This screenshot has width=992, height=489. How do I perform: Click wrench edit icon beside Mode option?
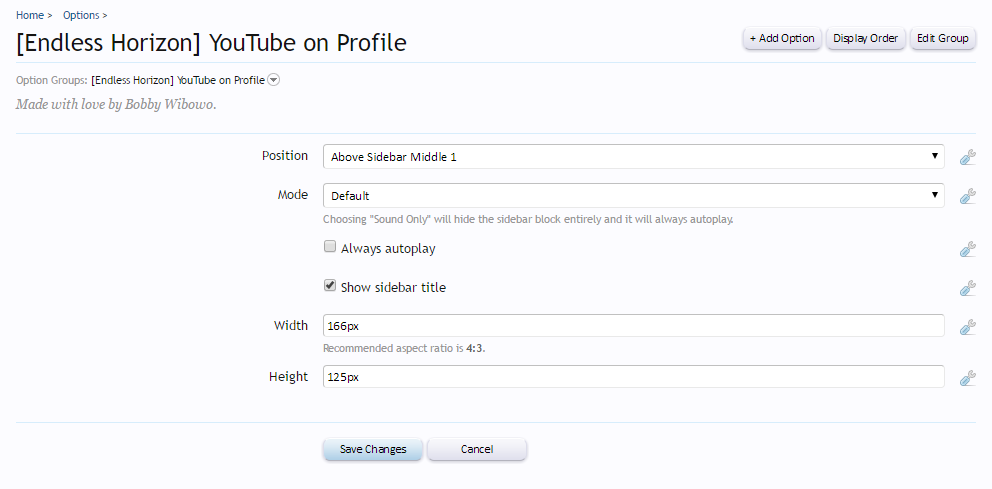(967, 196)
